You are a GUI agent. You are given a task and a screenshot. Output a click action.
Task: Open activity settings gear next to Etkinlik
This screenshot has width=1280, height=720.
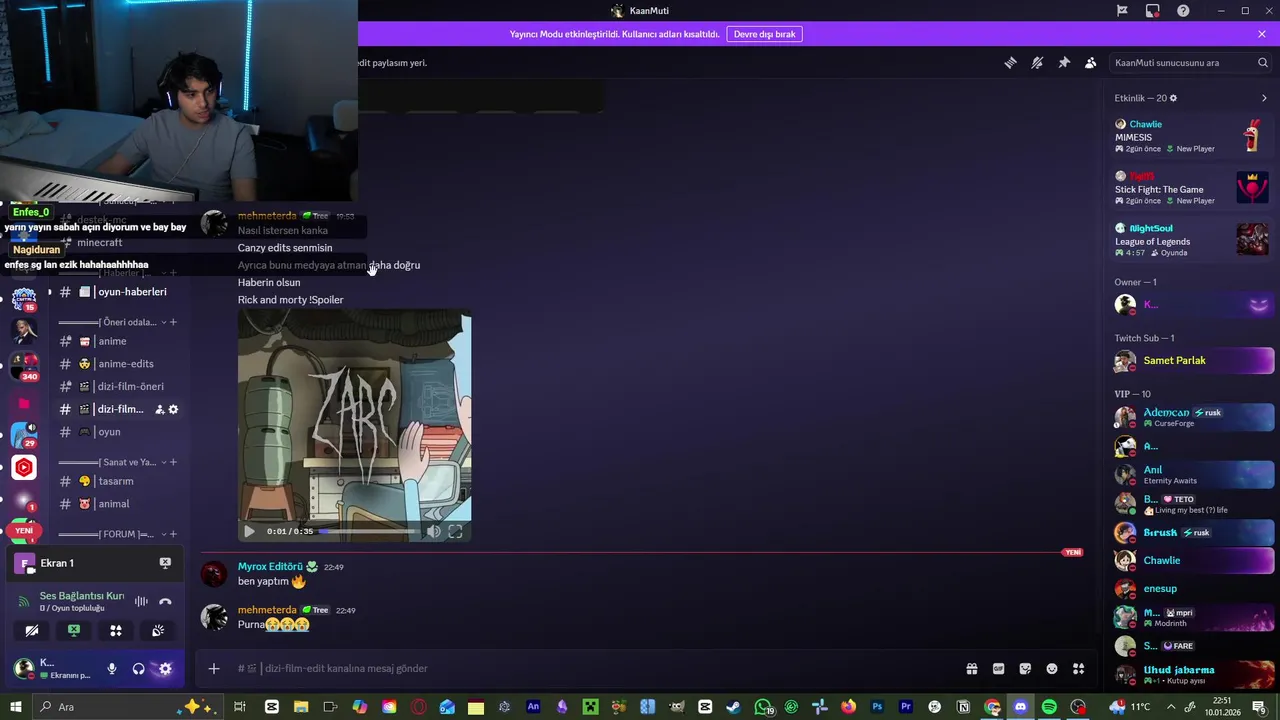click(1173, 98)
